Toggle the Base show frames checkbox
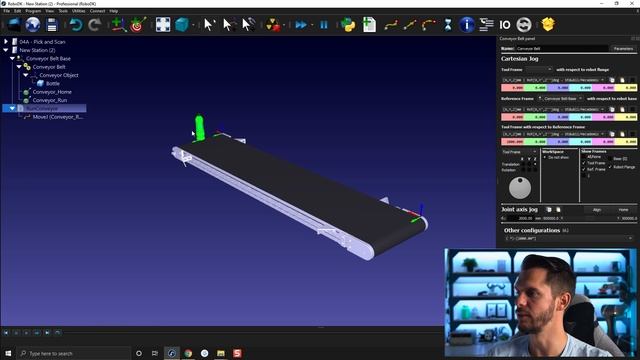The height and width of the screenshot is (360, 640). point(610,158)
